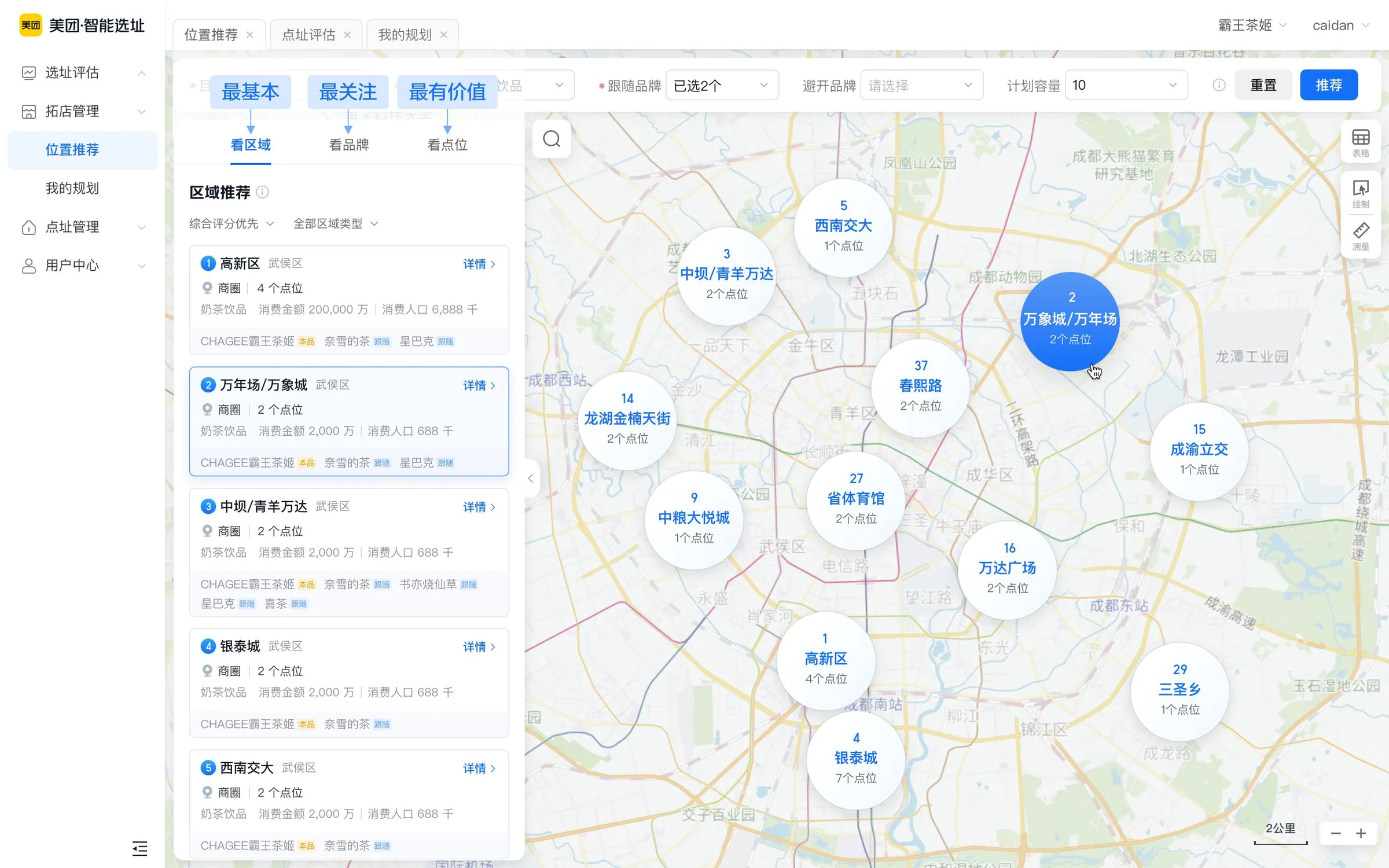
Task: Select the 高新区 region card title
Action: (240, 264)
